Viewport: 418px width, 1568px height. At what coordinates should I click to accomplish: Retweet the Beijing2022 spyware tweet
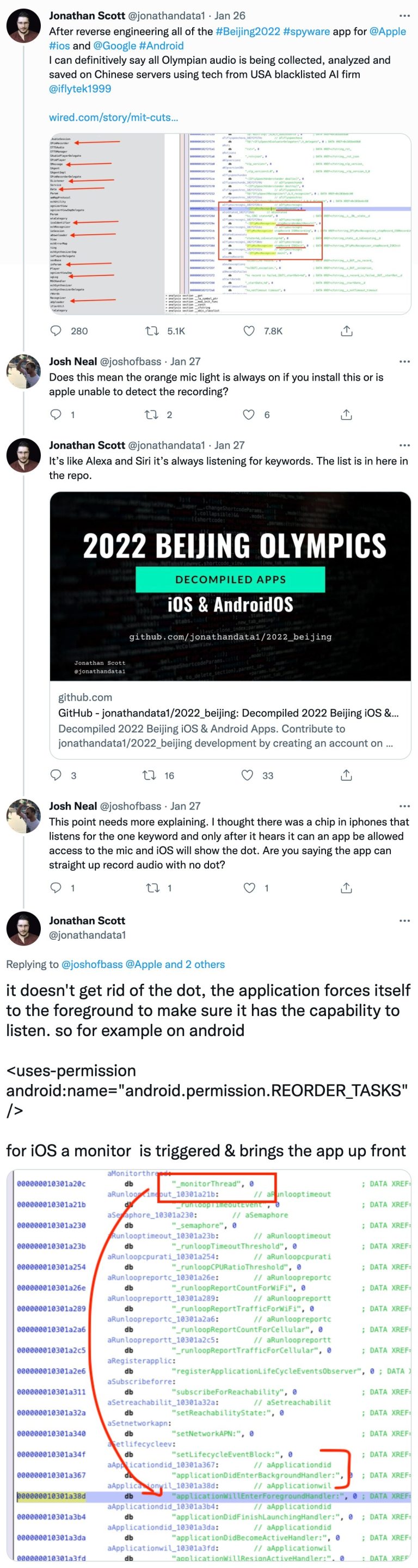[x=151, y=330]
